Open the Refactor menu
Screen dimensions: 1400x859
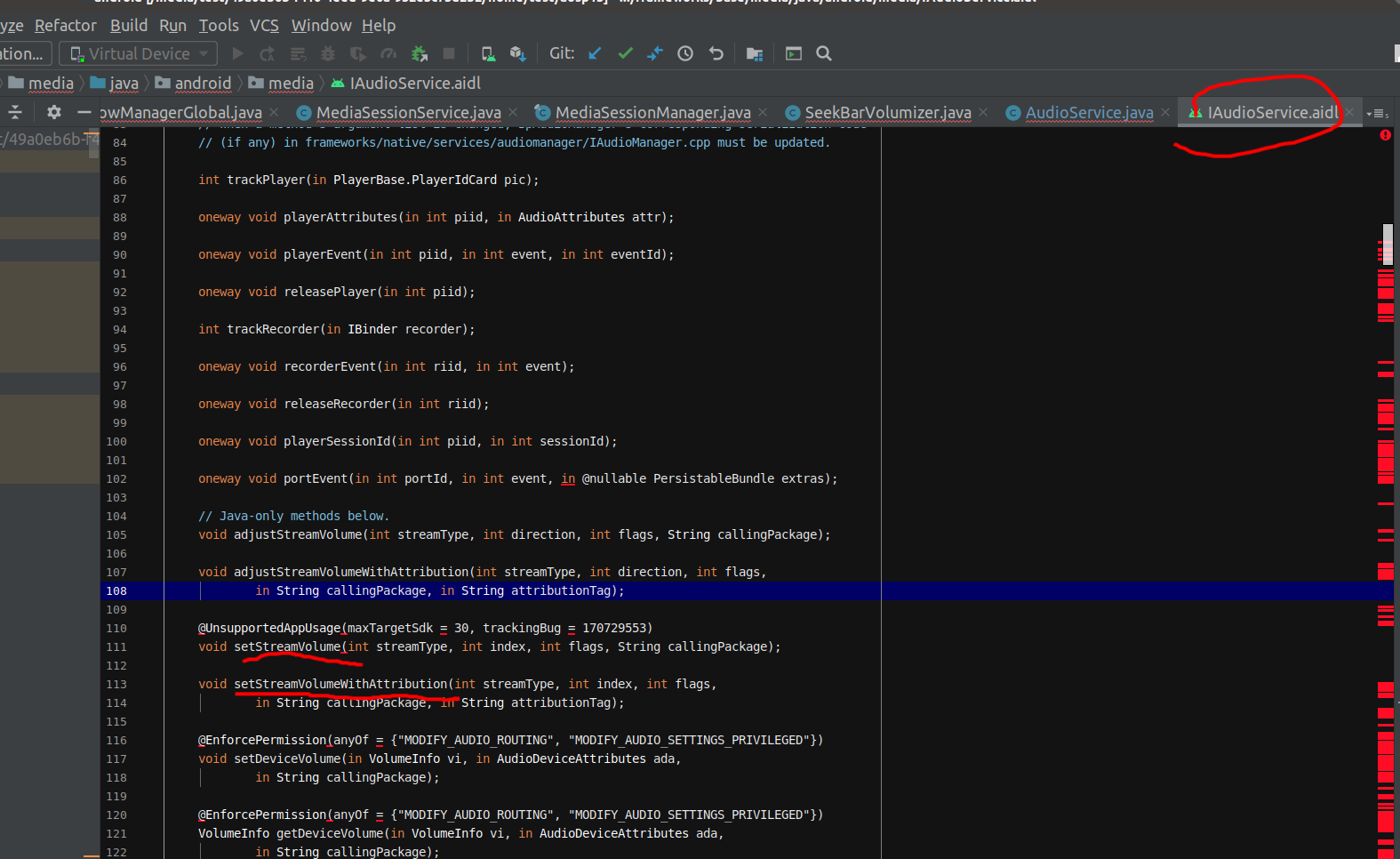pos(65,25)
